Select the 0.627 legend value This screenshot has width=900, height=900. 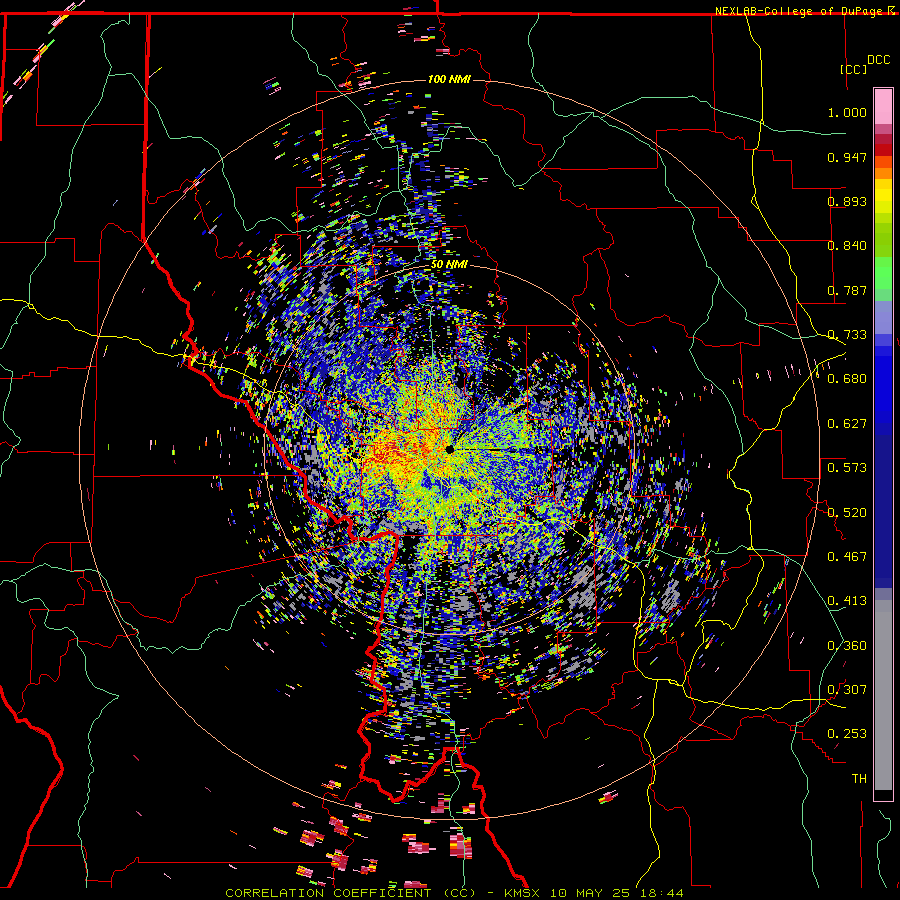point(847,424)
